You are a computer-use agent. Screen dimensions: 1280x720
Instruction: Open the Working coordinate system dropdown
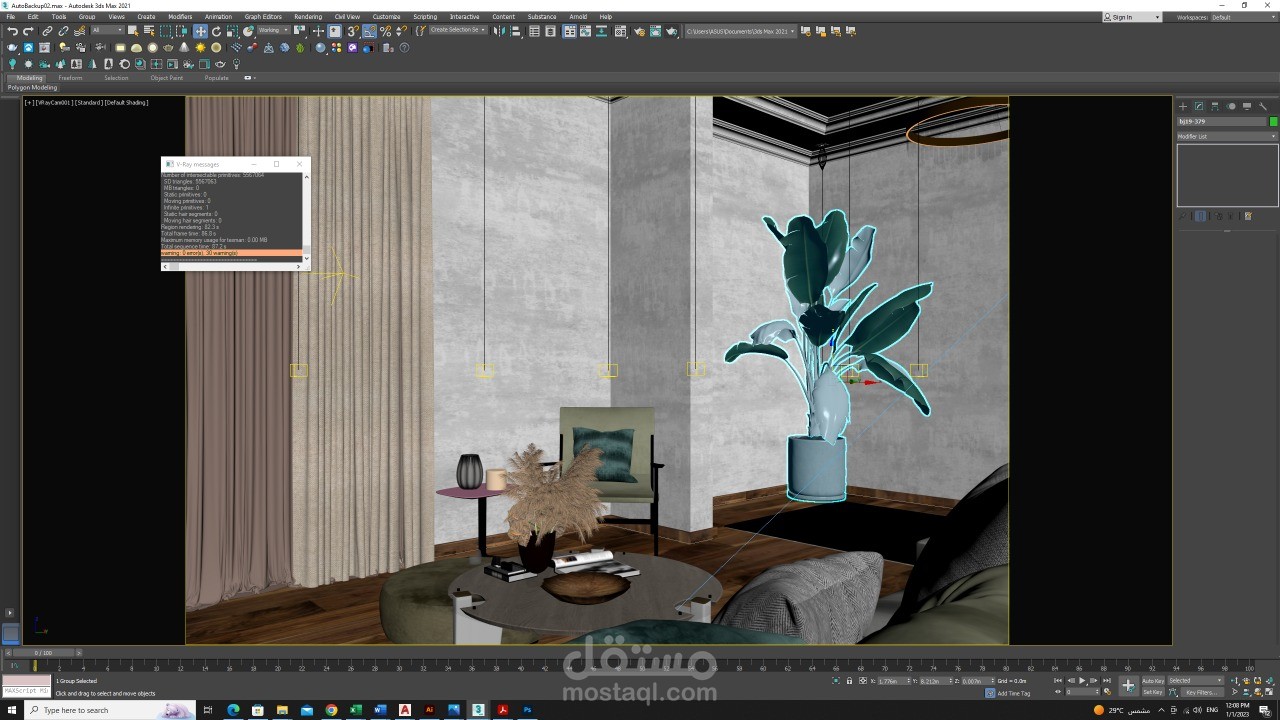(273, 30)
